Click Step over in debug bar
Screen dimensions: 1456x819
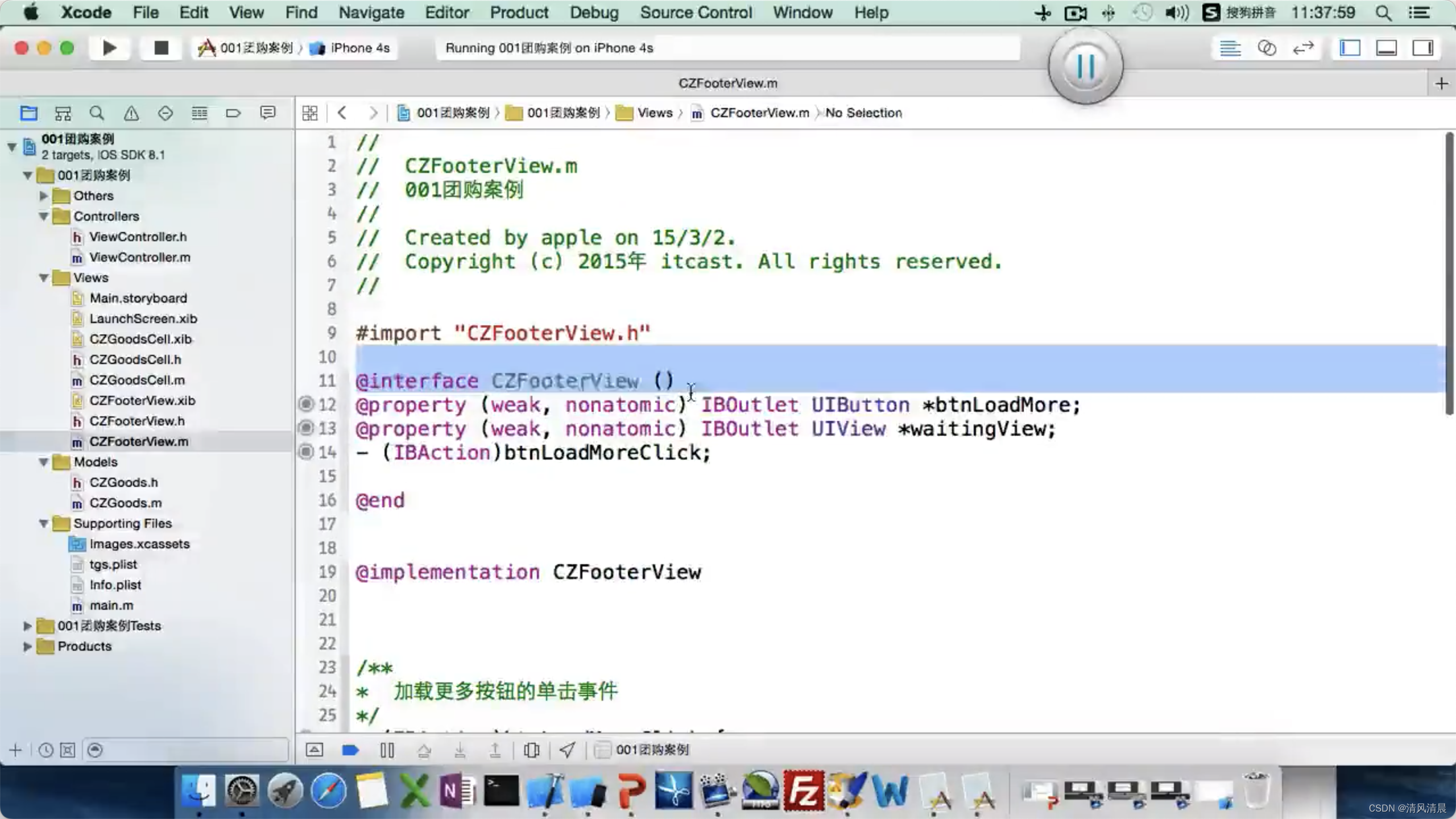coord(424,750)
